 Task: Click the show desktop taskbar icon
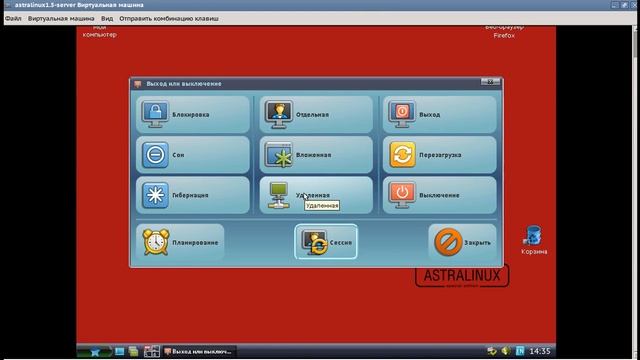[x=119, y=351]
